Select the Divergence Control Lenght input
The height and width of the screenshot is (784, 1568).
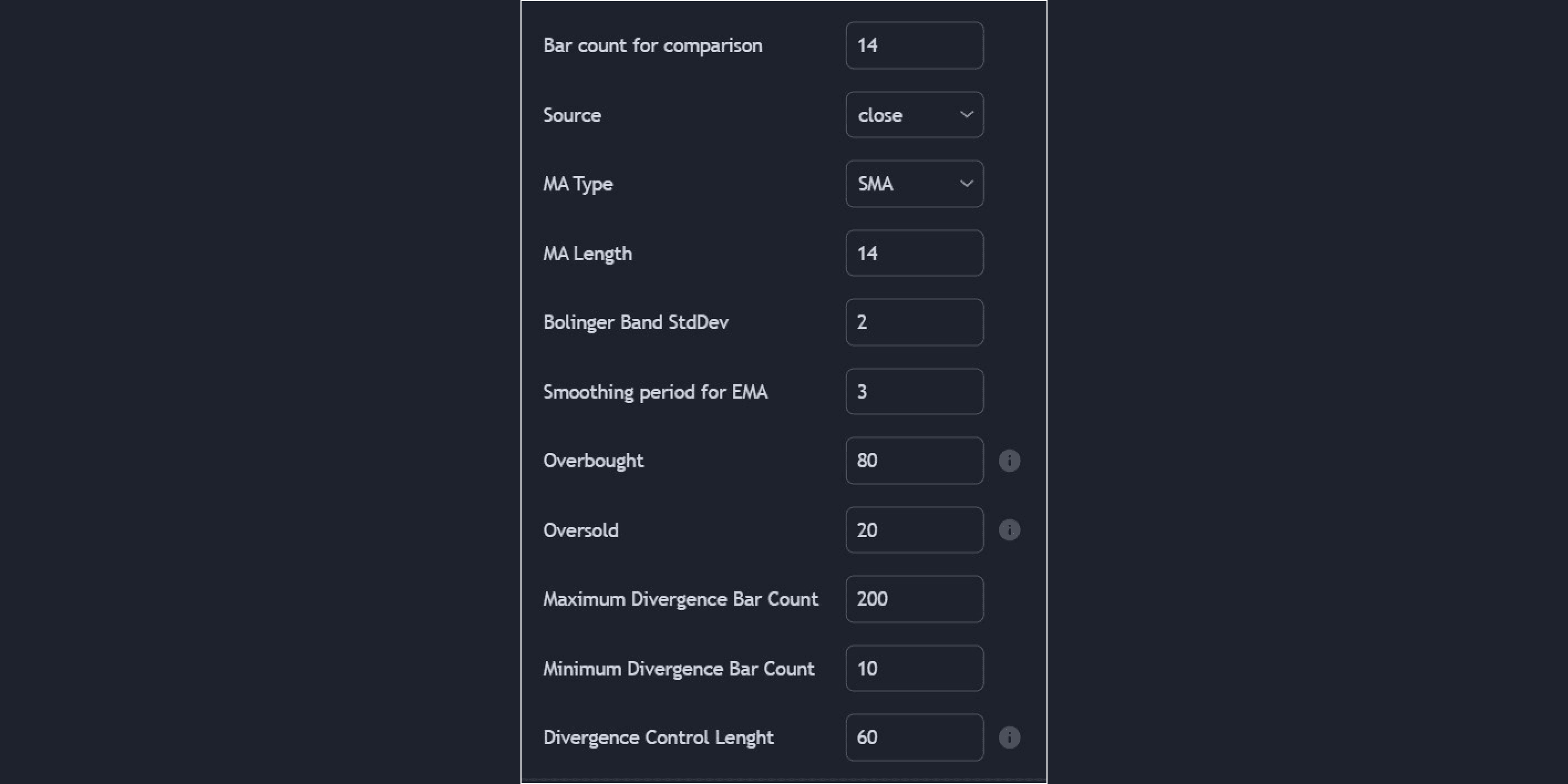tap(914, 737)
